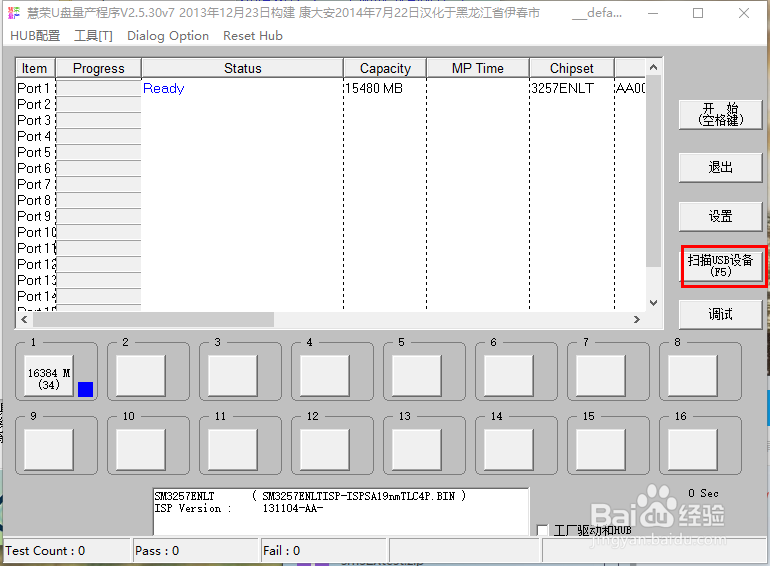This screenshot has height=566, width=770.
Task: Click the list's scroll right arrow
Action: [x=637, y=320]
